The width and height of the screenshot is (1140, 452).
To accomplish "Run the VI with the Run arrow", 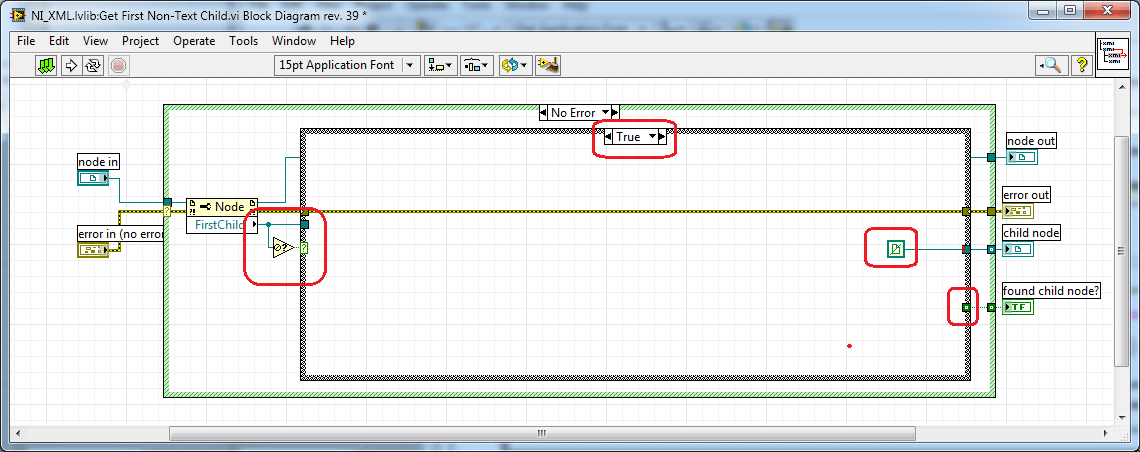I will (x=71, y=65).
